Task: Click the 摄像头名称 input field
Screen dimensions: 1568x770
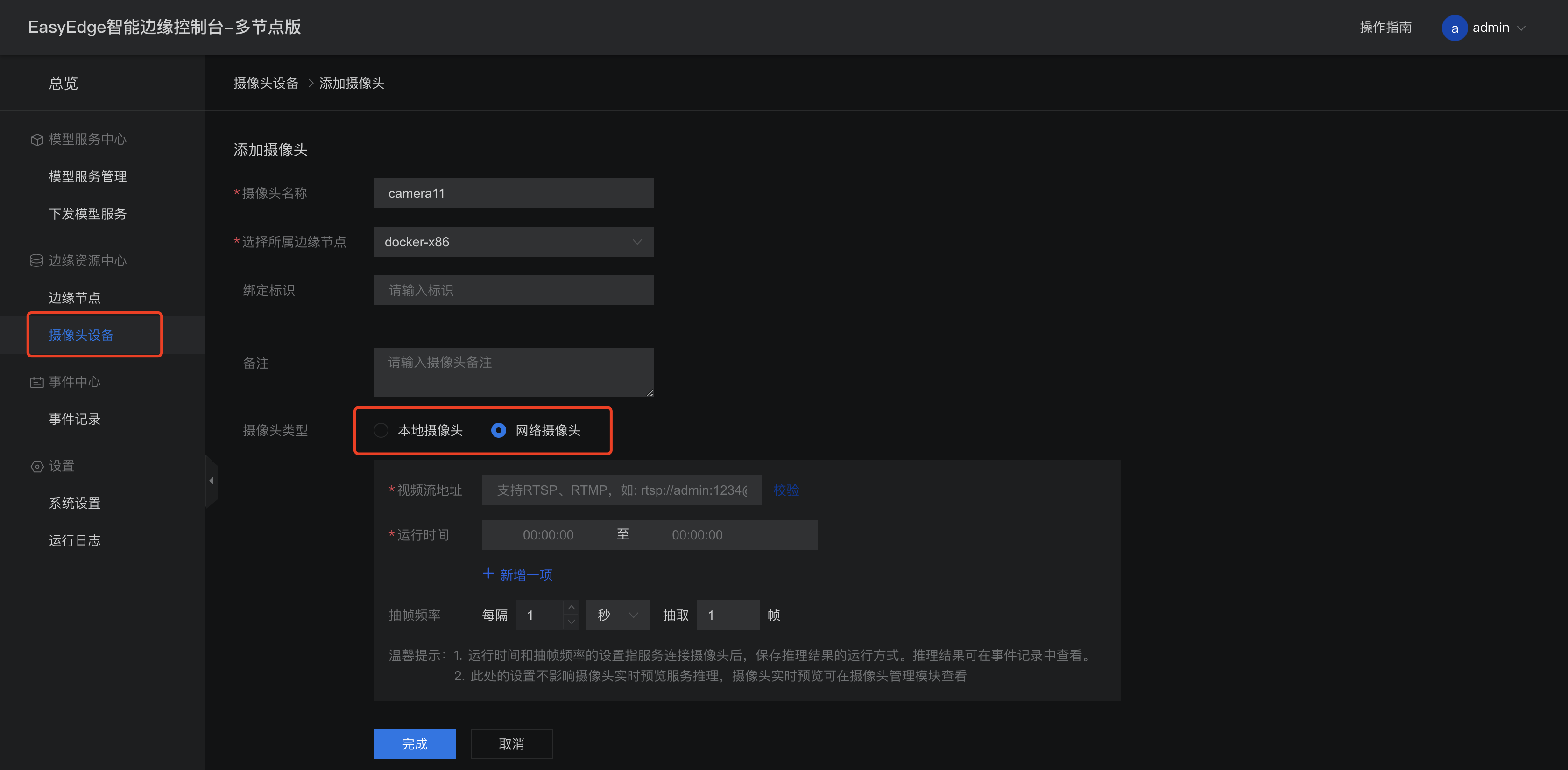Action: click(x=513, y=193)
